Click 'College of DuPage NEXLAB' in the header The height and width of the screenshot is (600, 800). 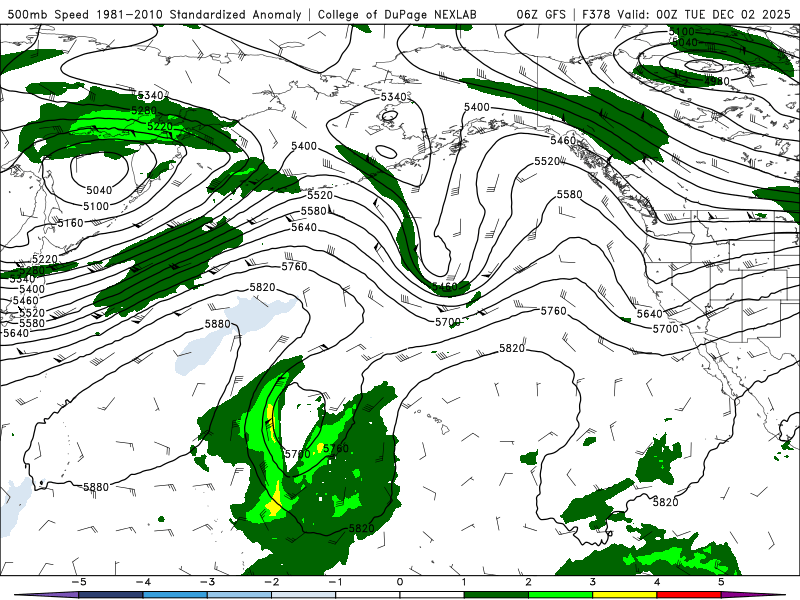pos(397,14)
